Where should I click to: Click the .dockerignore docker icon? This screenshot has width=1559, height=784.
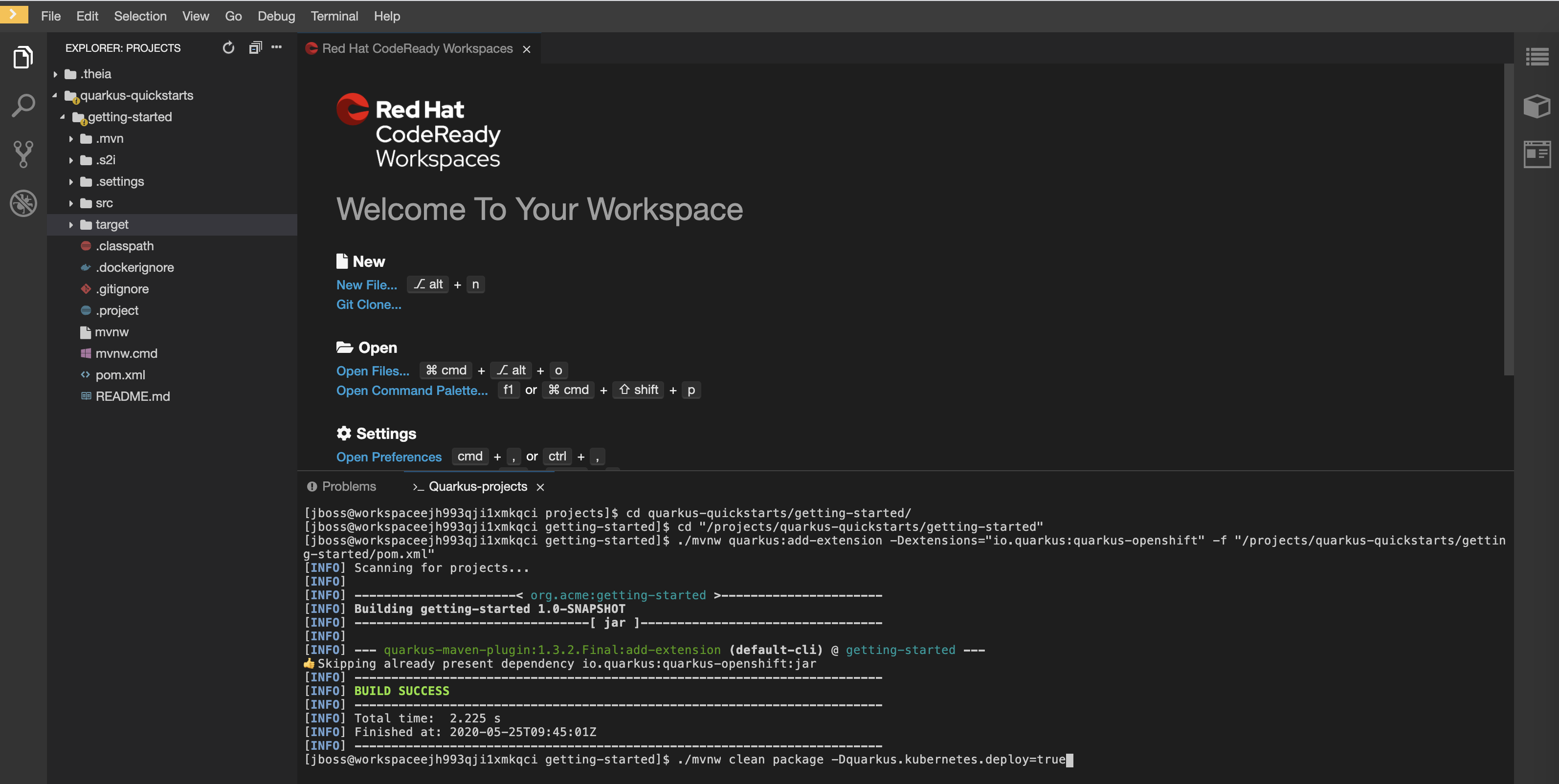click(x=86, y=267)
